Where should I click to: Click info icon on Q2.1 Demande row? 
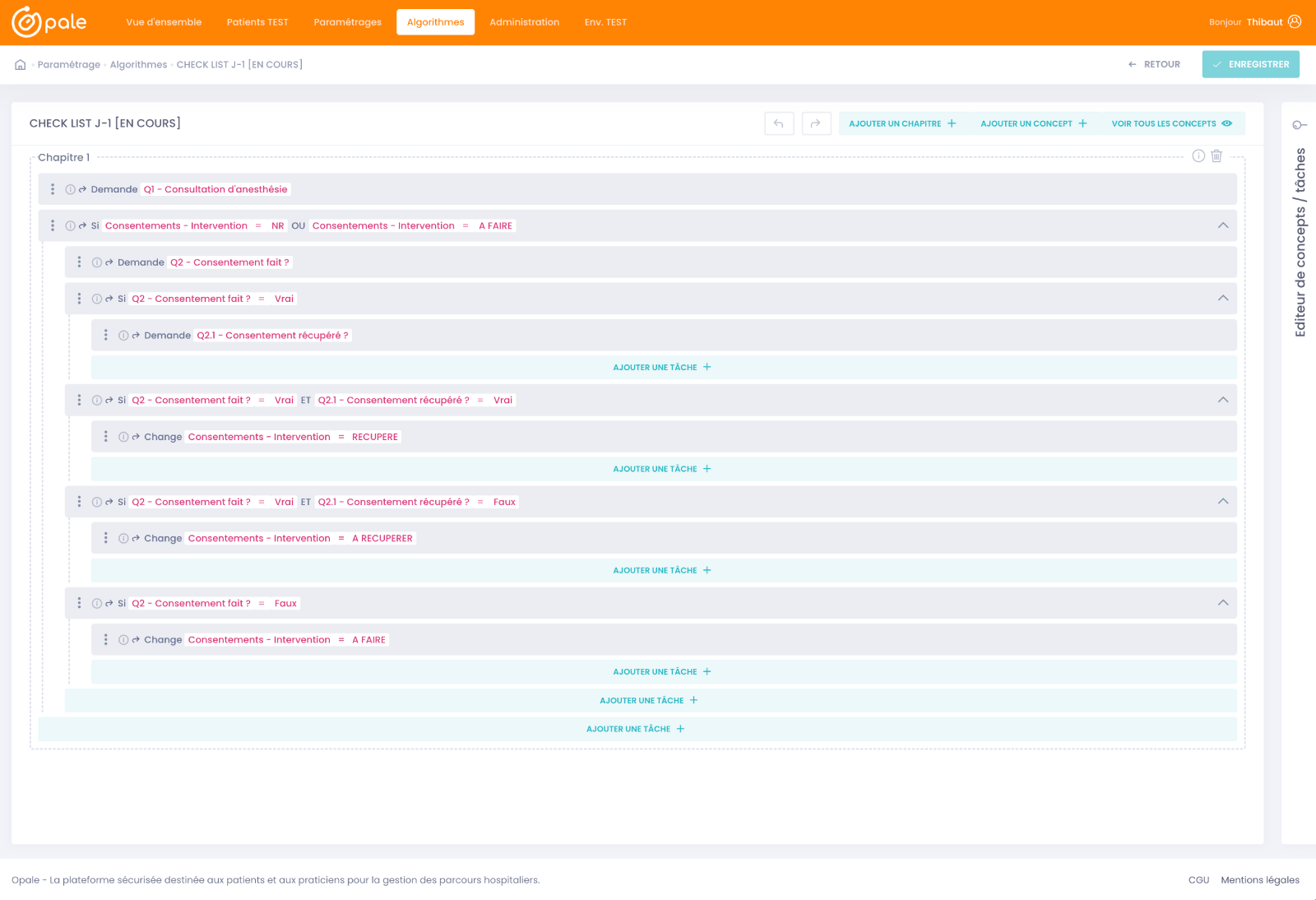[x=123, y=336]
